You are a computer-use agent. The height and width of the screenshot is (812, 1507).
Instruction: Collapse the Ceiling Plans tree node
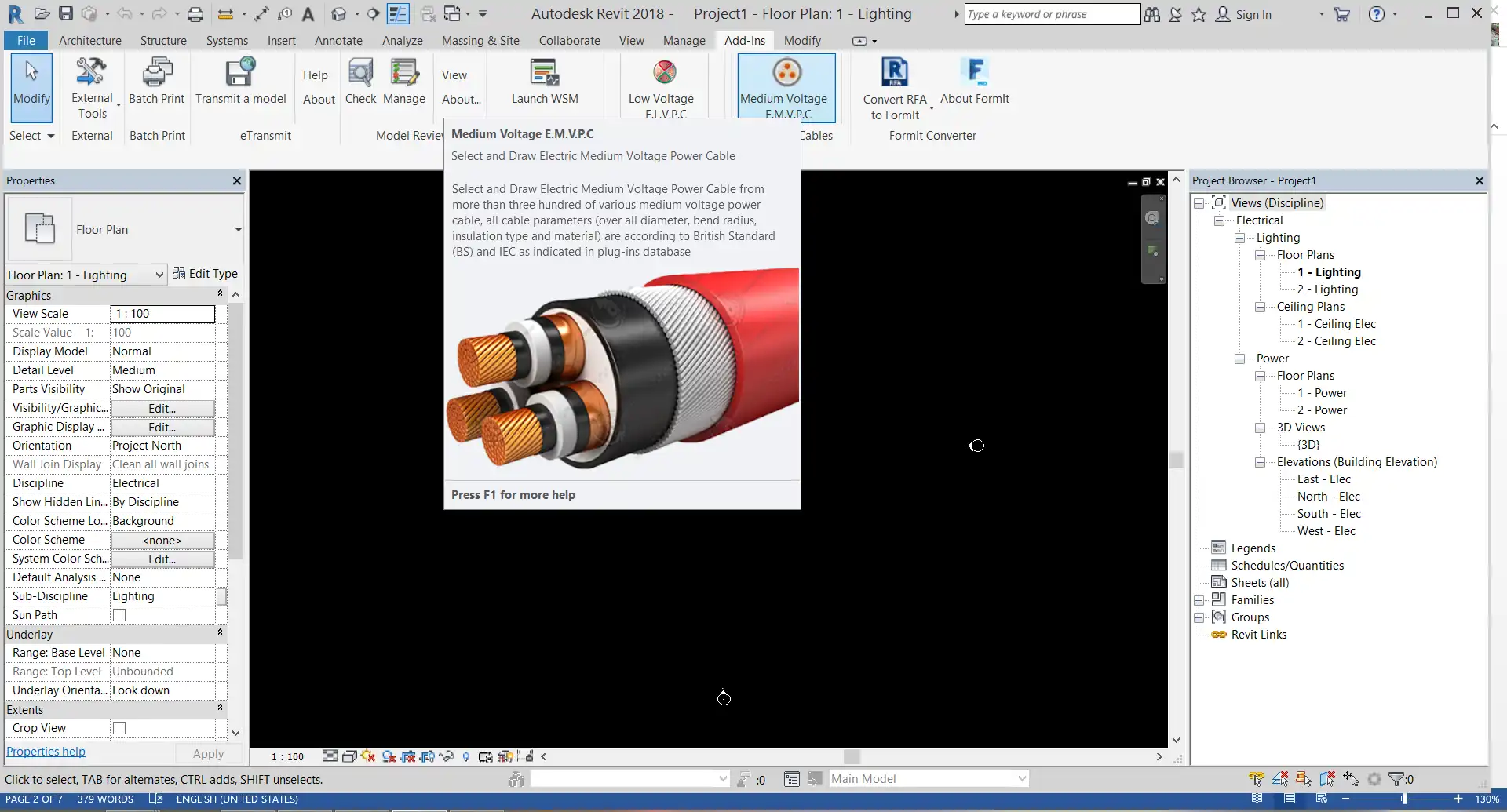point(1260,307)
